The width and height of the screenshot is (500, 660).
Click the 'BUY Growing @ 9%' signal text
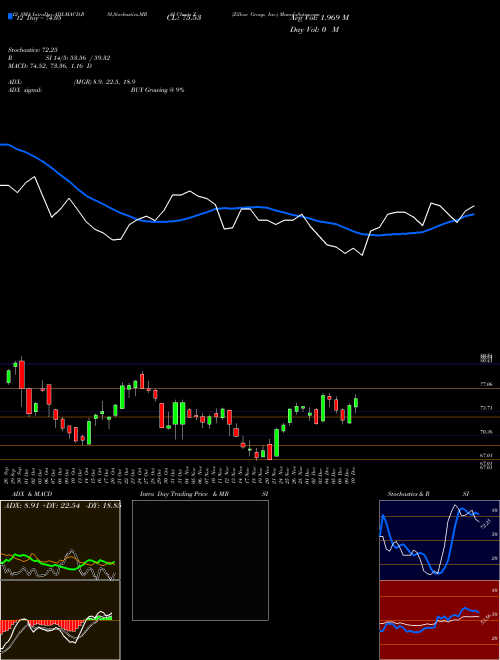tap(157, 90)
